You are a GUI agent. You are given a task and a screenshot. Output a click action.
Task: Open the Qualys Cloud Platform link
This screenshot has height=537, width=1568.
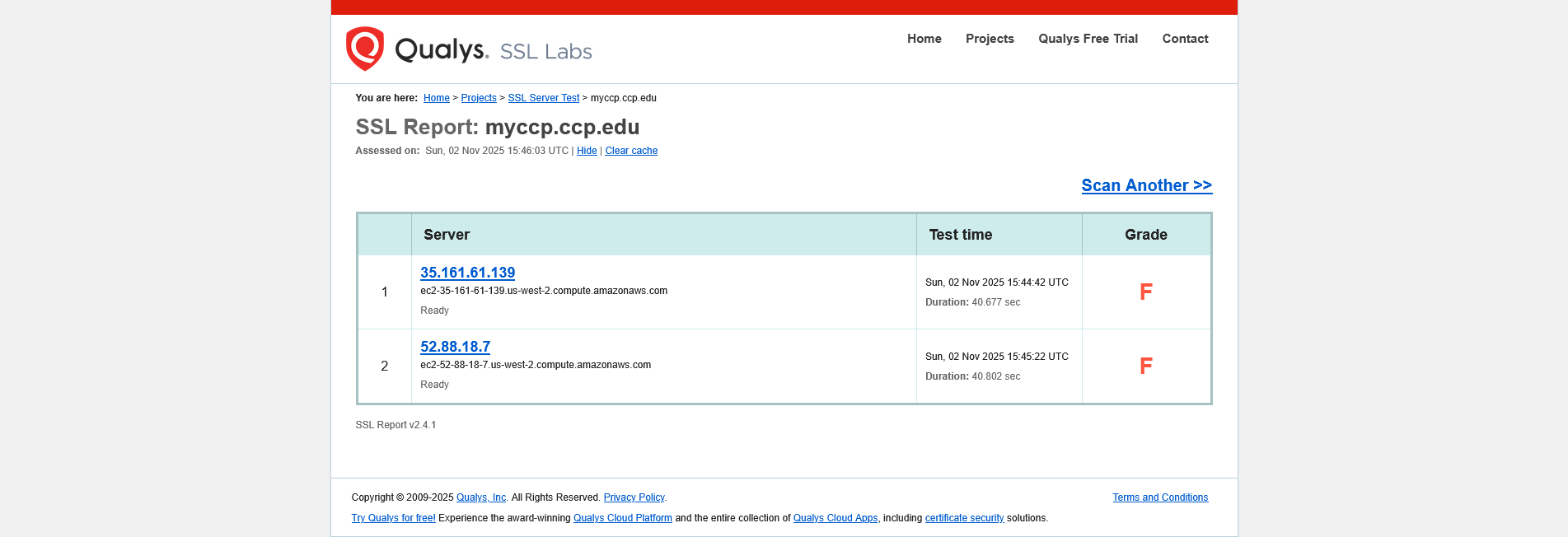(622, 518)
